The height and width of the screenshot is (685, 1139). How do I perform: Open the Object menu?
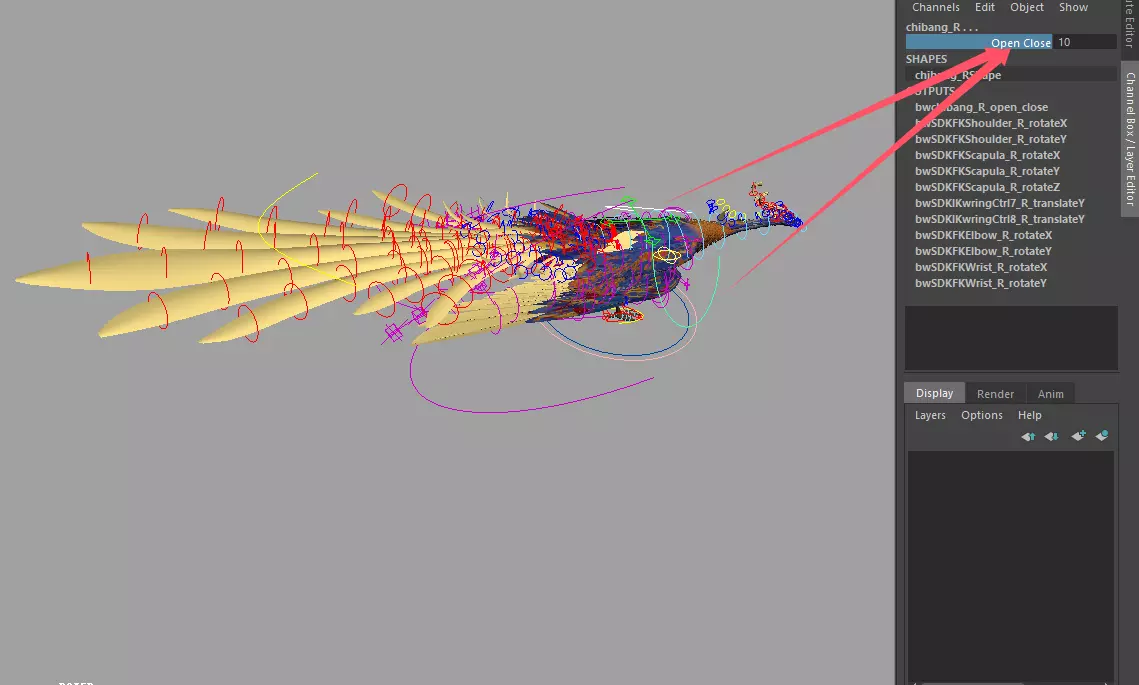1026,7
